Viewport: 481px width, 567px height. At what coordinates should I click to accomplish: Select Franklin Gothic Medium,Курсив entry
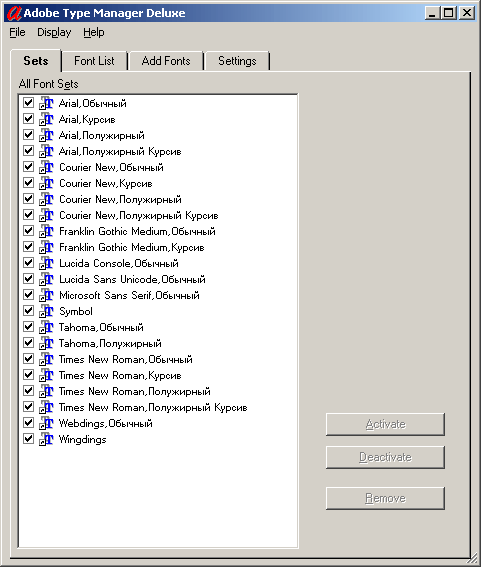[132, 247]
